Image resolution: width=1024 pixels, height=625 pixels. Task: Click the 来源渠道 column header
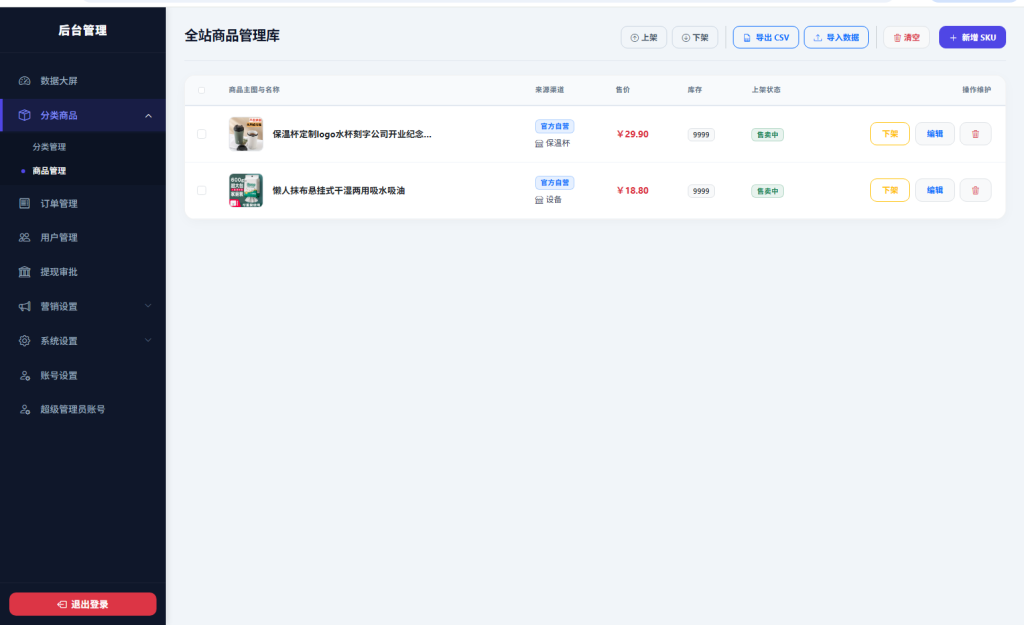pos(549,89)
